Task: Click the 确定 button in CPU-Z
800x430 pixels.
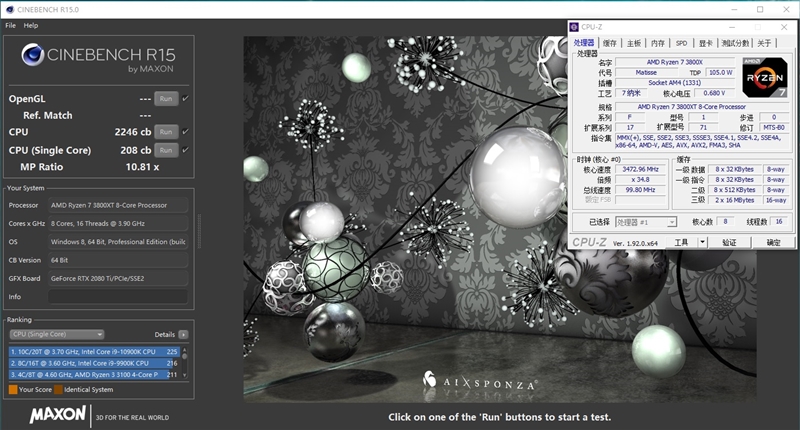Action: [773, 242]
